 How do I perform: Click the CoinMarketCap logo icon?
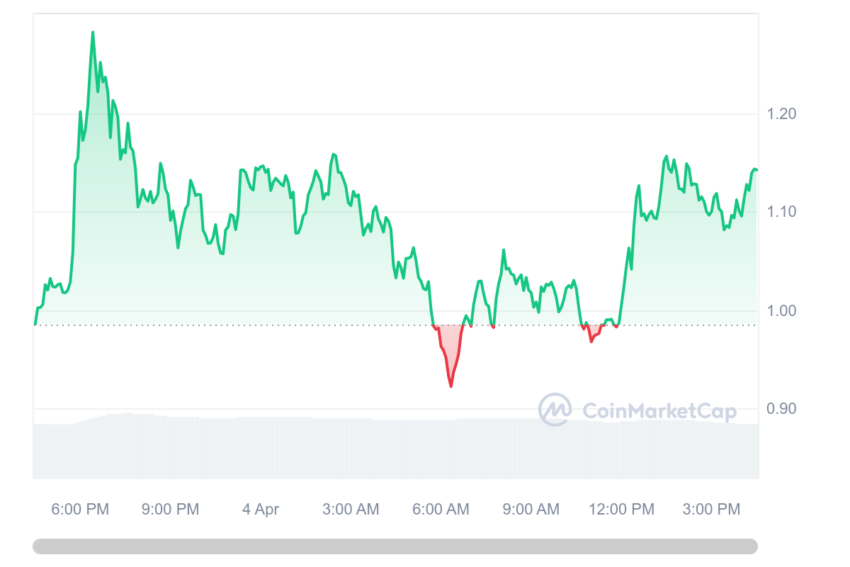coord(555,410)
